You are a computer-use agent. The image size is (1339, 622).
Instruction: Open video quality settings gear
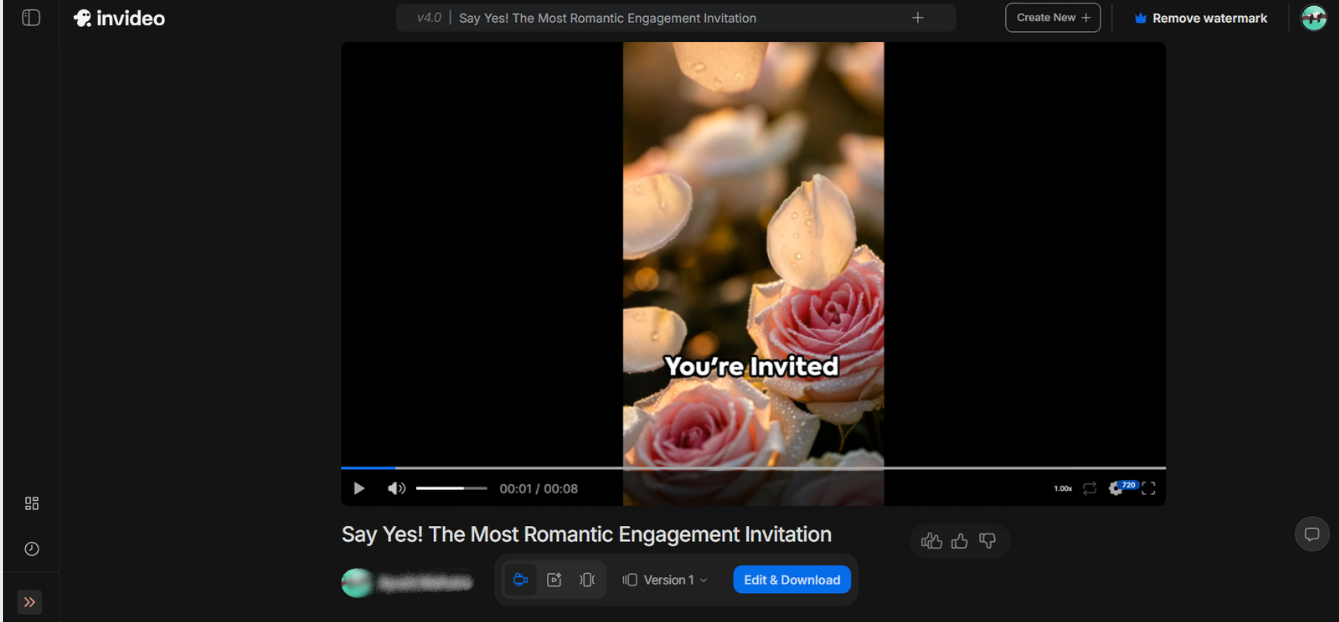[x=1114, y=488]
